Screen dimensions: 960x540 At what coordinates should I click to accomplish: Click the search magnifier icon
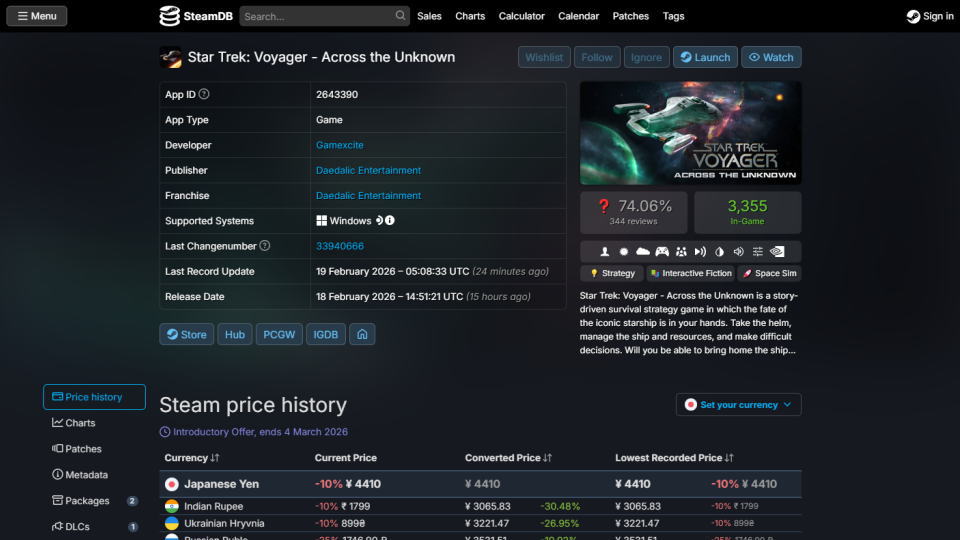coord(400,16)
